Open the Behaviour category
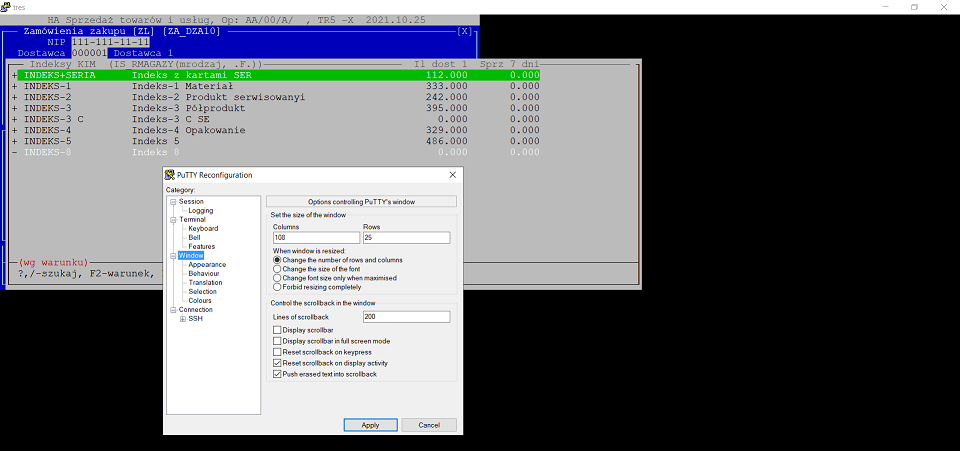960x451 pixels. [x=204, y=274]
